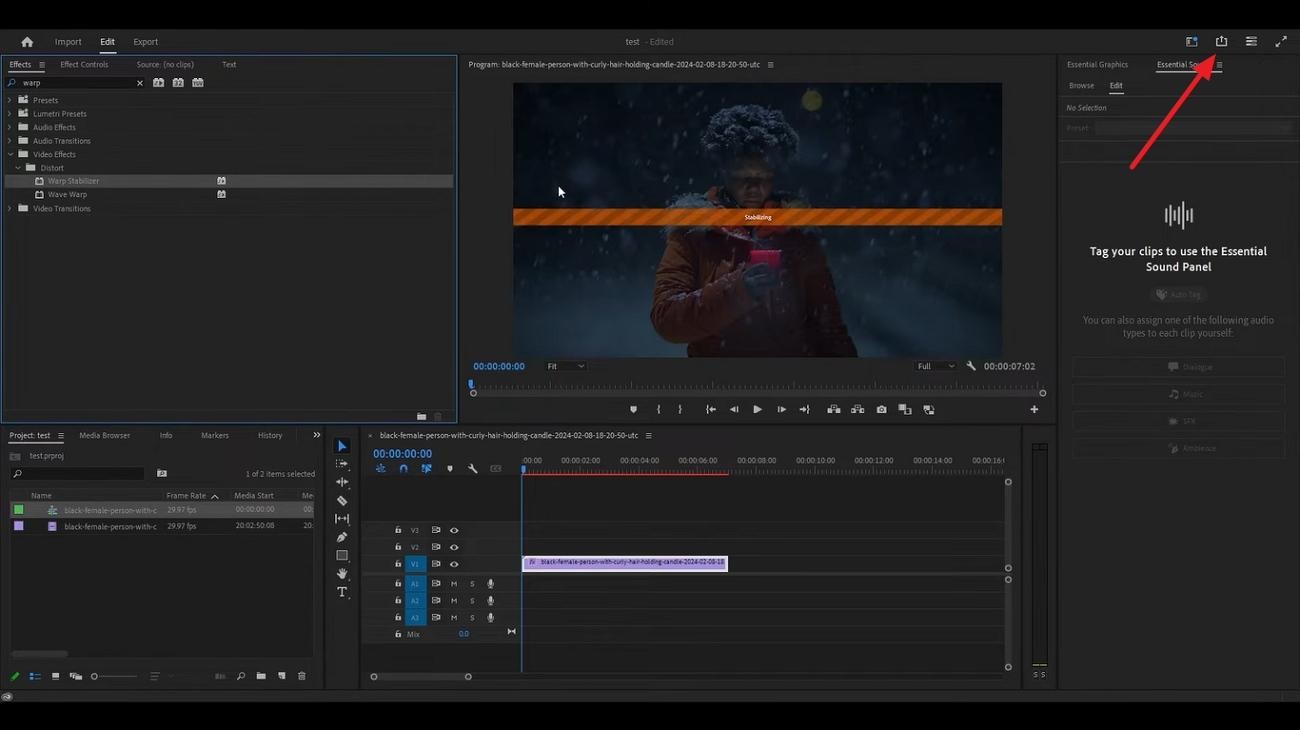This screenshot has width=1300, height=730.
Task: Click the violet label swatch of second item
Action: pos(18,526)
